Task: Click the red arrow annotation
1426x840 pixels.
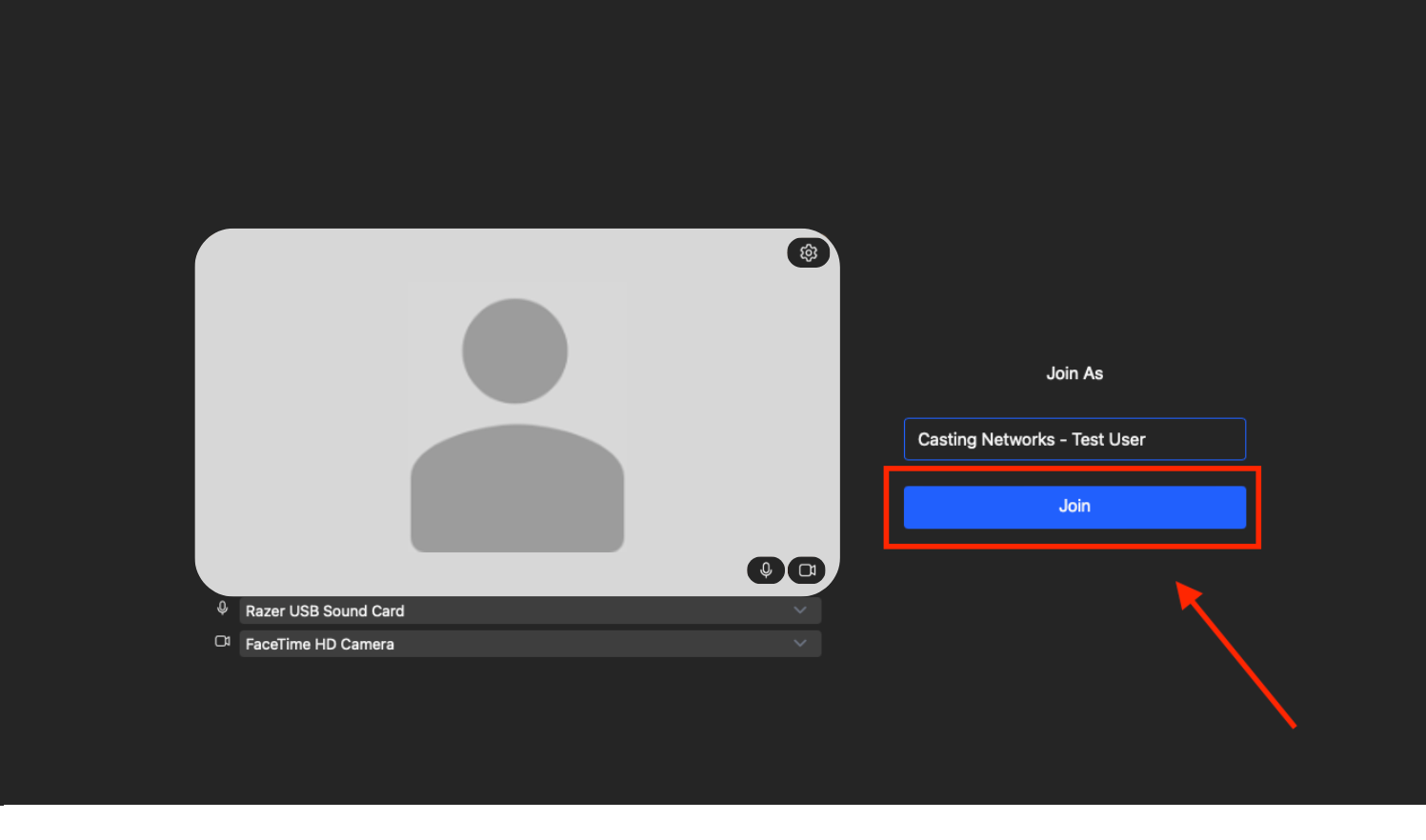Action: [x=1236, y=655]
